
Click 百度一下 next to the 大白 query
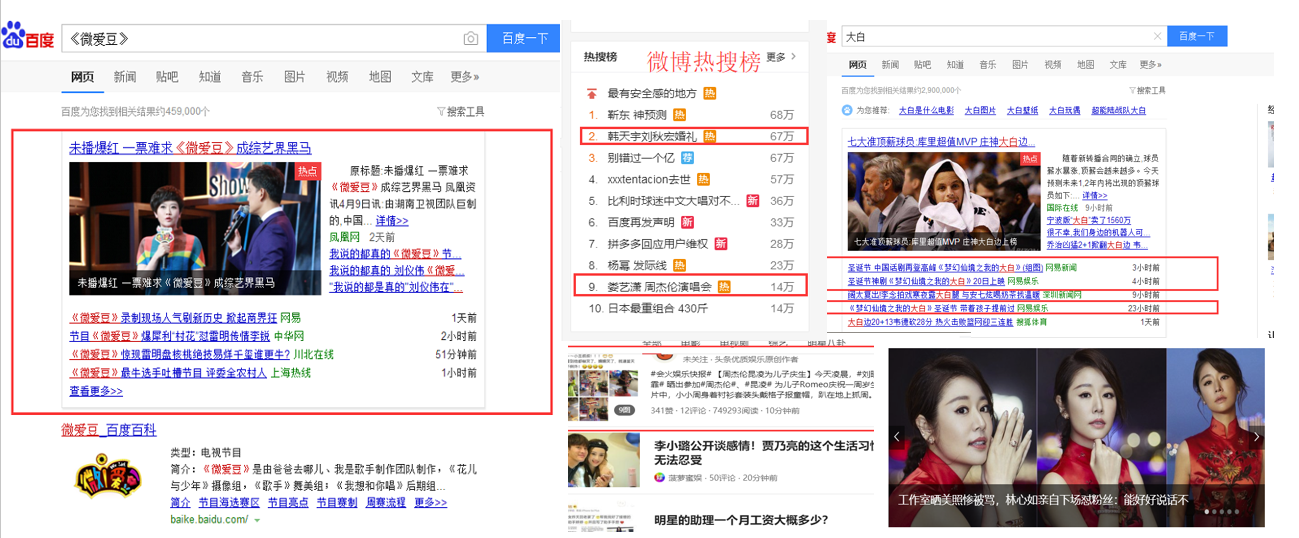[1197, 36]
